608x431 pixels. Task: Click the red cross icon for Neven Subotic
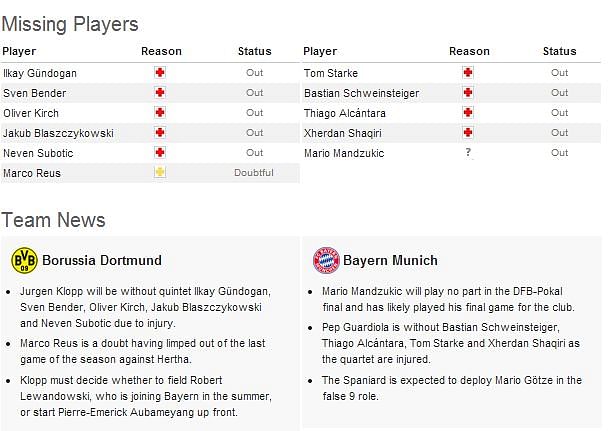160,152
